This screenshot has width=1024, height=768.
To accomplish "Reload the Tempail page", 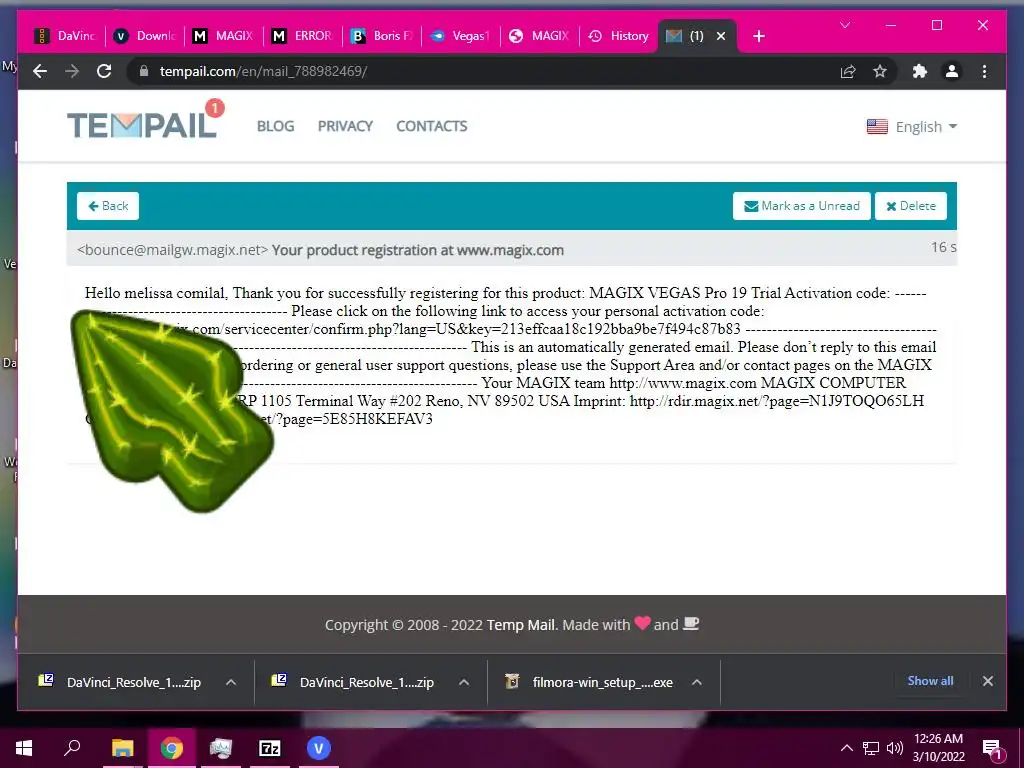I will [104, 71].
